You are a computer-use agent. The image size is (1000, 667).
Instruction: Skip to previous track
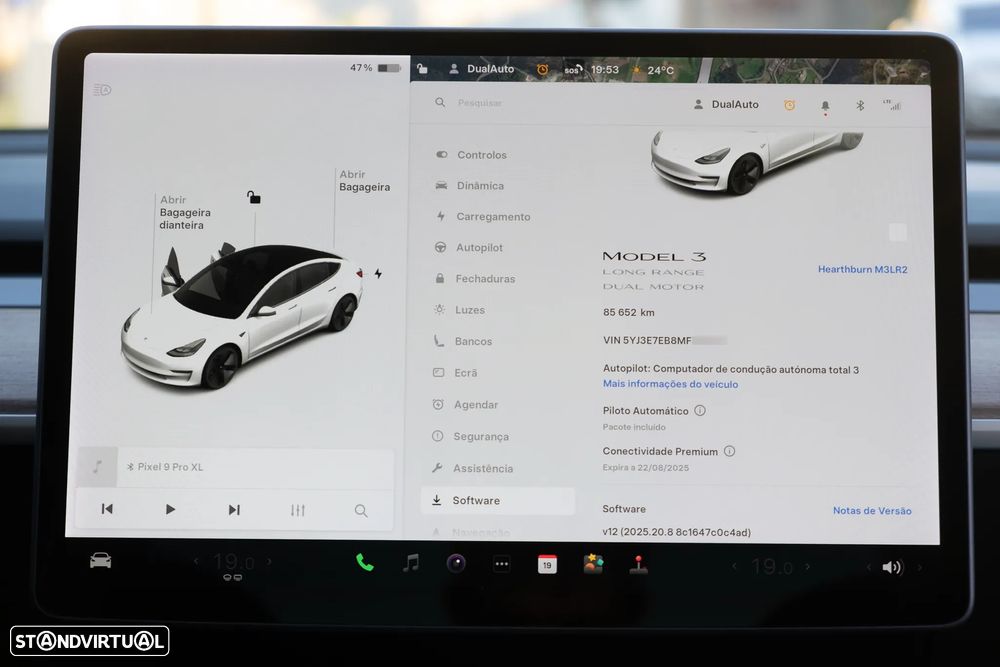tap(107, 509)
